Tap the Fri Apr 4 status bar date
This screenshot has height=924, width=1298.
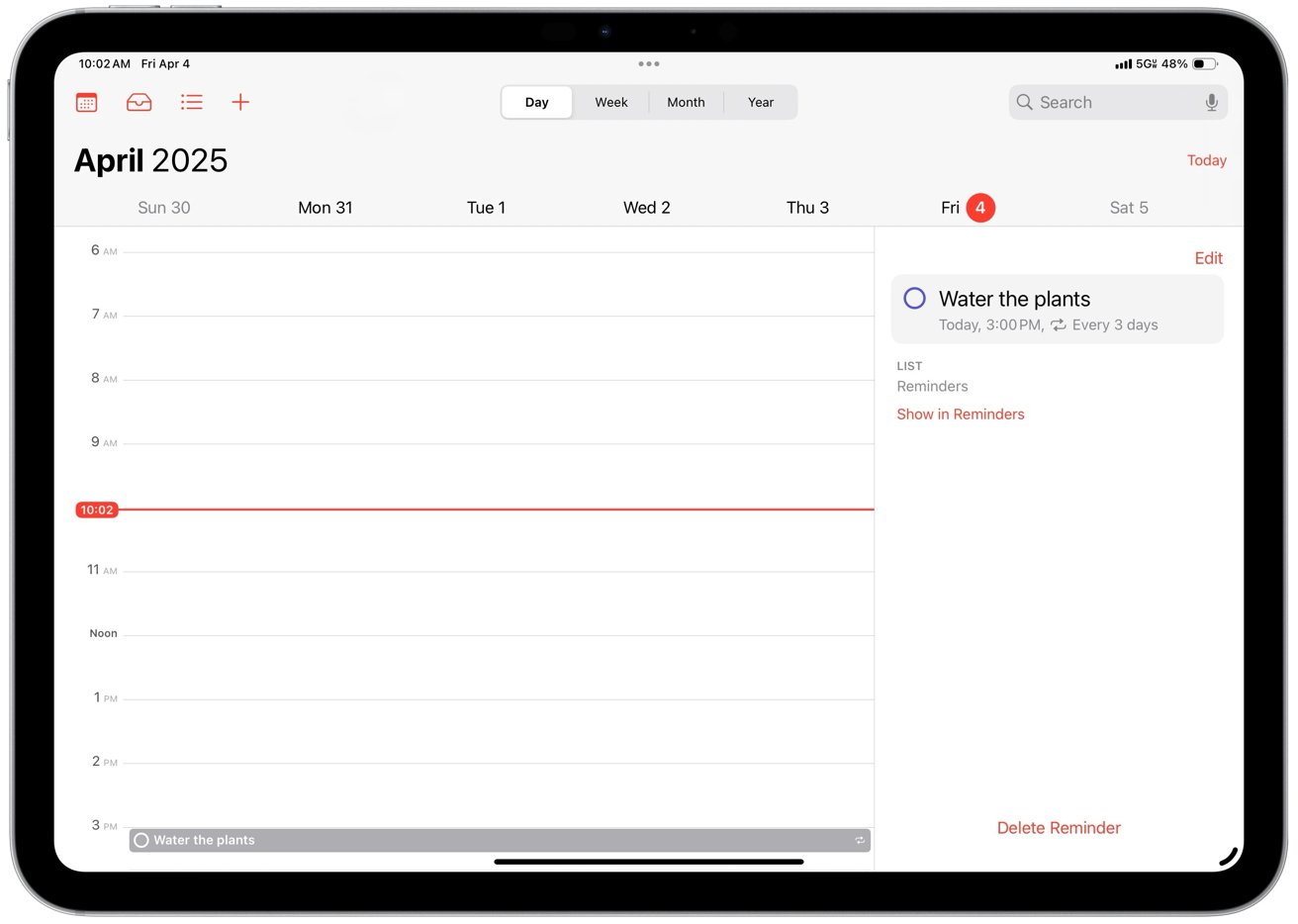pos(165,63)
